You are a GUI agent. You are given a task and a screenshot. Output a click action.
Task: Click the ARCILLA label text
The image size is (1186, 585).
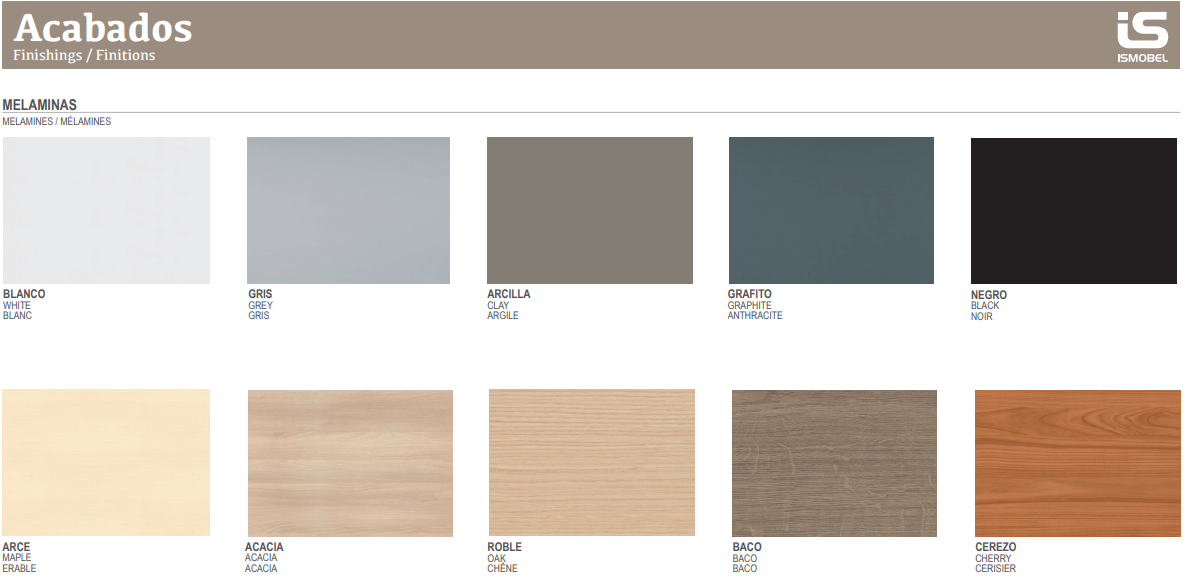(509, 294)
